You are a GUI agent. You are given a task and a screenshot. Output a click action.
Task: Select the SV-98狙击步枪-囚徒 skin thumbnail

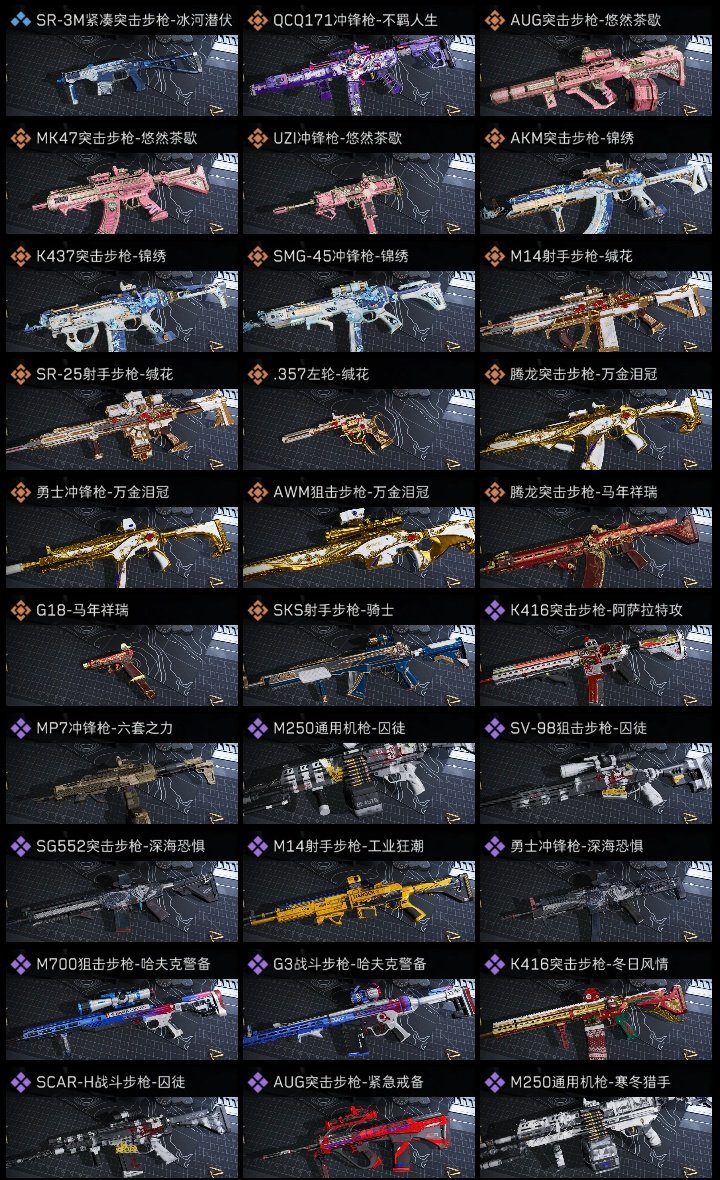coord(596,782)
